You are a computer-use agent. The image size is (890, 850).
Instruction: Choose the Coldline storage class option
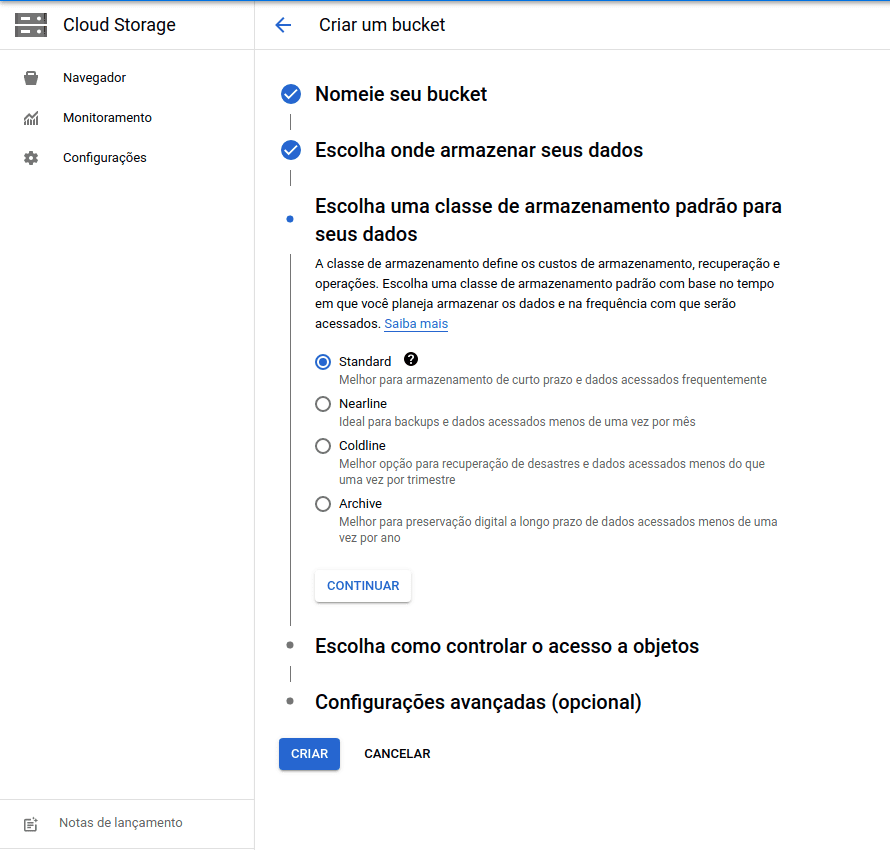click(x=323, y=446)
